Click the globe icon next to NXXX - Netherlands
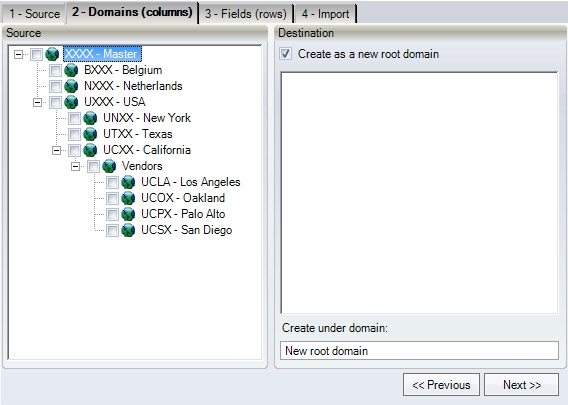This screenshot has width=568, height=405. point(71,86)
